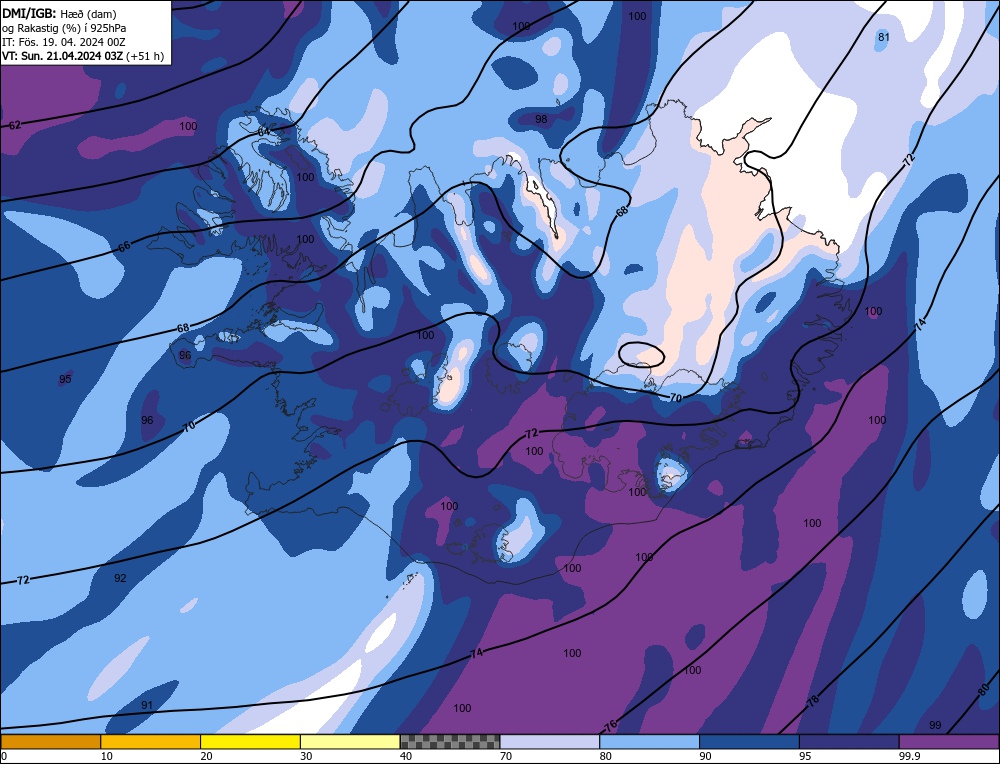The height and width of the screenshot is (764, 1000).
Task: Click the medium blue 90–95 legend swatch
Action: pyautogui.click(x=749, y=742)
